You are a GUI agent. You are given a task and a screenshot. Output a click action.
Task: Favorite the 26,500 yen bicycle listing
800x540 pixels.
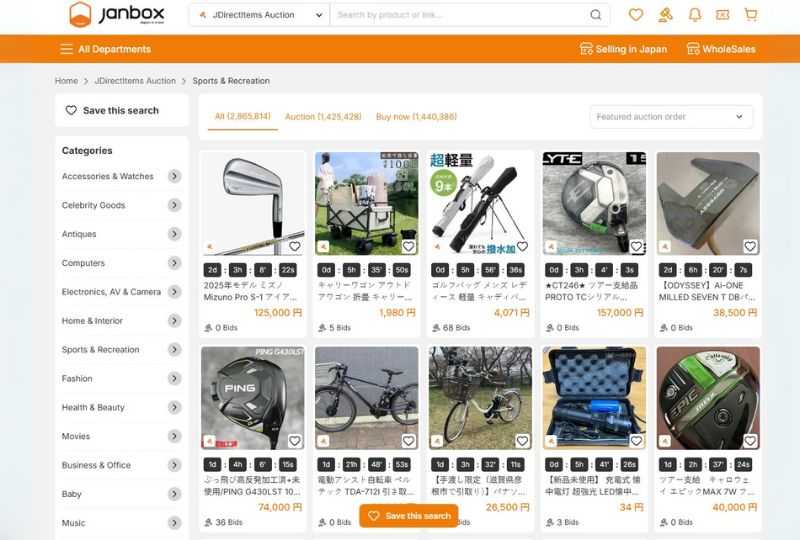[522, 440]
